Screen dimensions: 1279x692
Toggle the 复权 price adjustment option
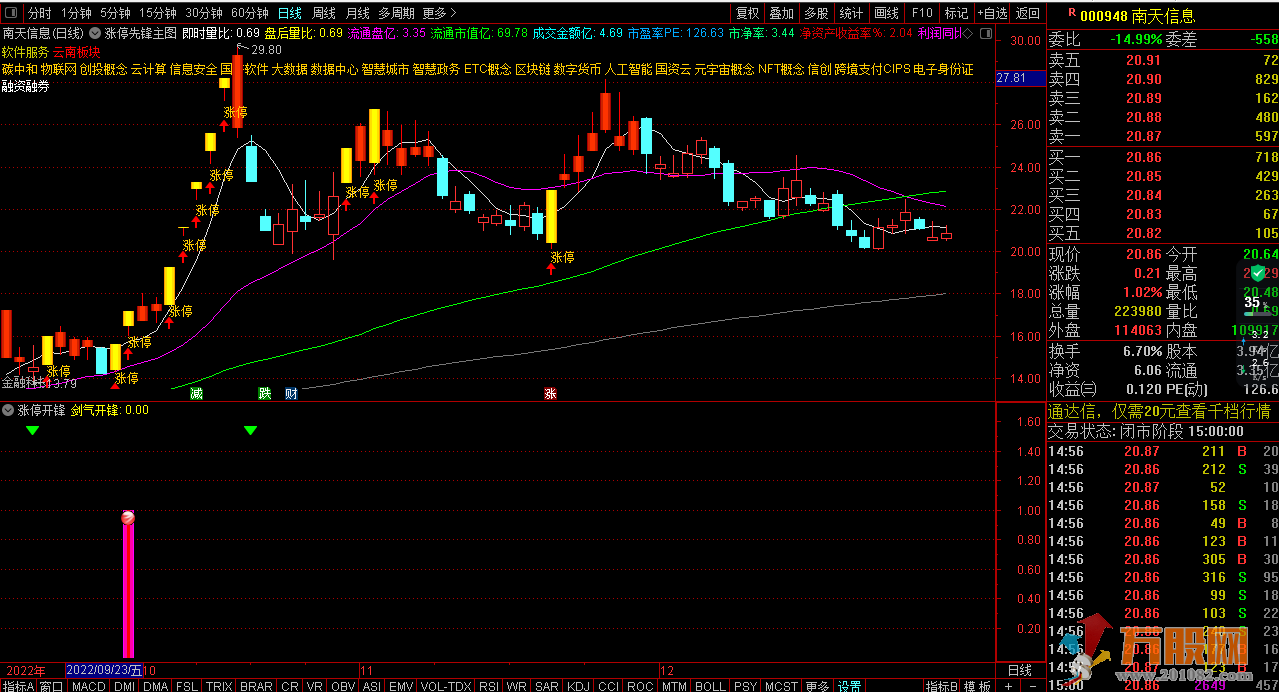click(x=747, y=13)
